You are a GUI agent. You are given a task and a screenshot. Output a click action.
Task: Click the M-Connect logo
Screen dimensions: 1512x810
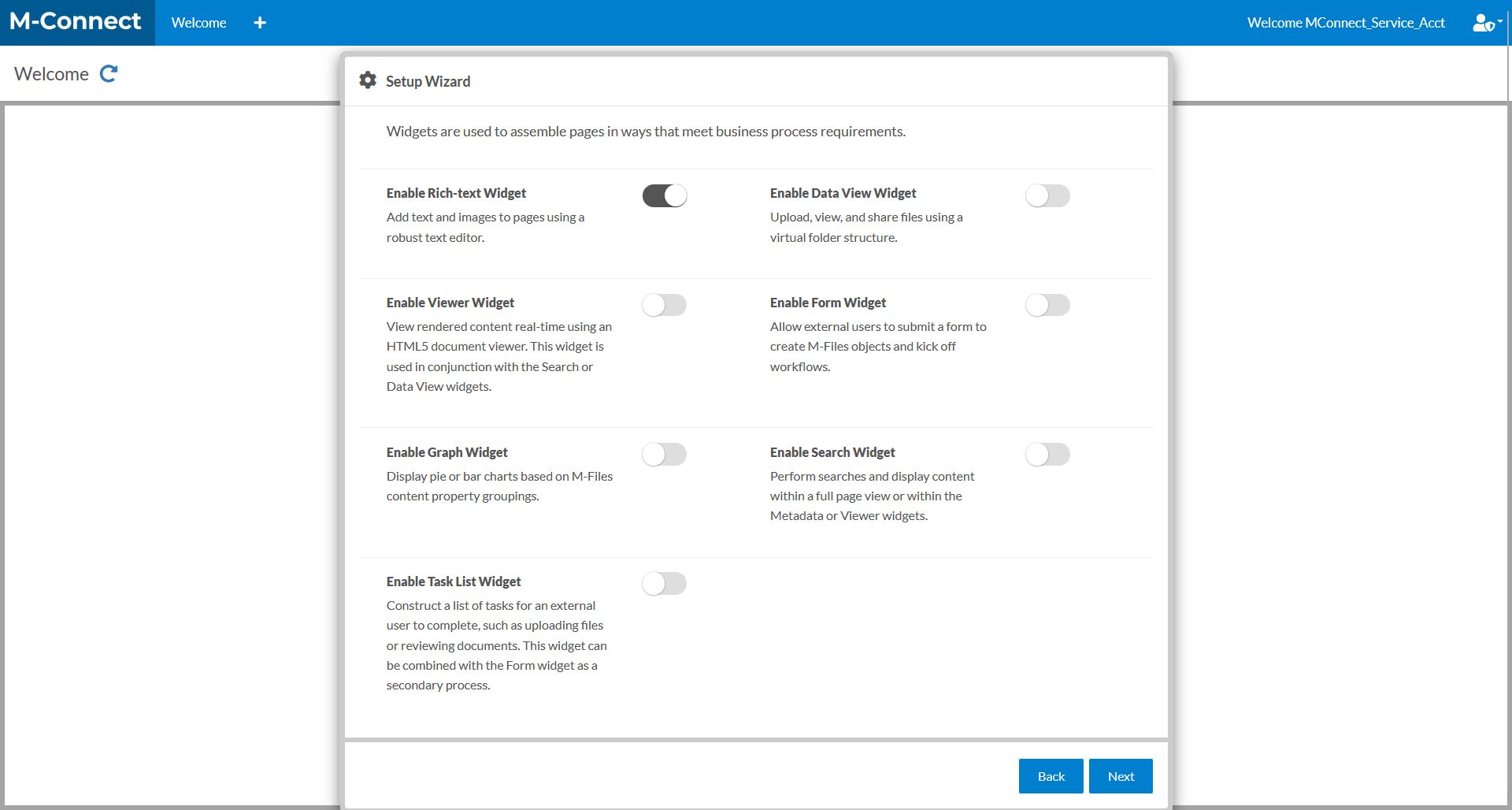(76, 22)
